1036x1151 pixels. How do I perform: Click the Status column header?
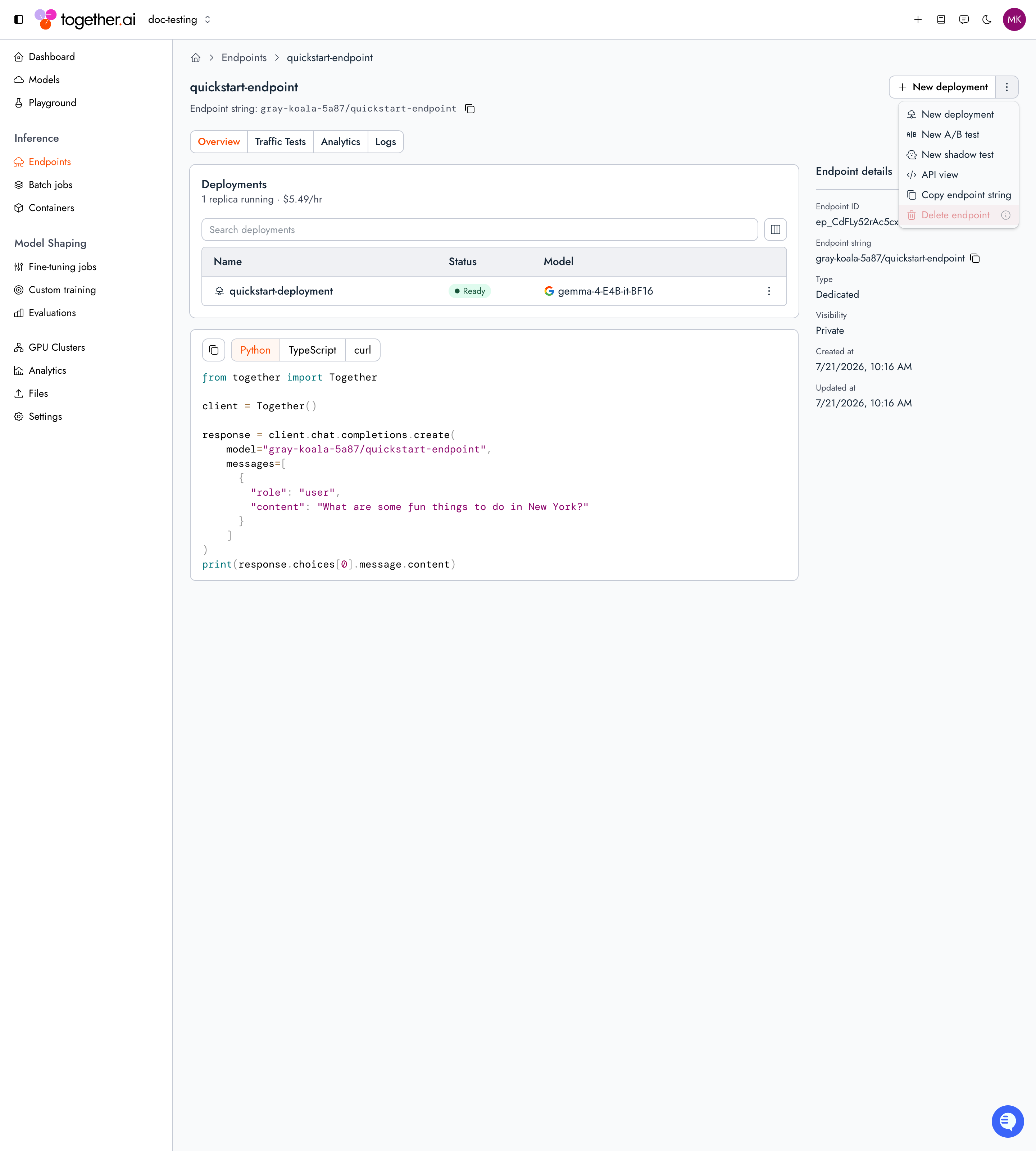click(463, 262)
